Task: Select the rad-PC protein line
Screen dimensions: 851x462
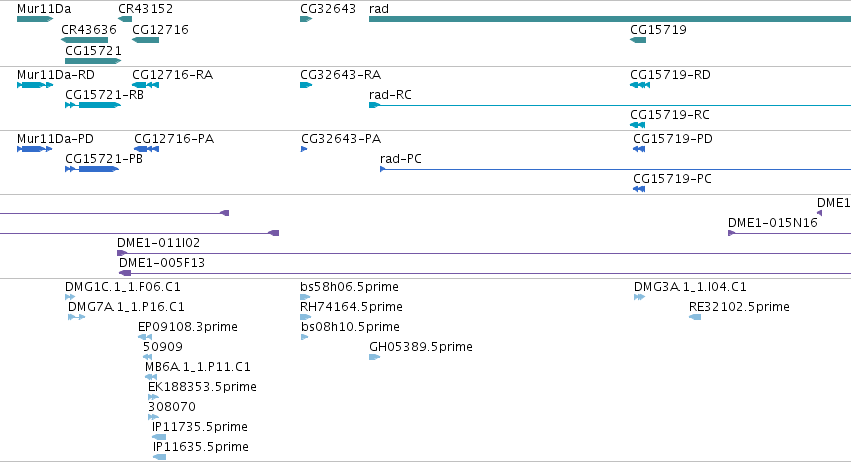Action: pos(615,169)
